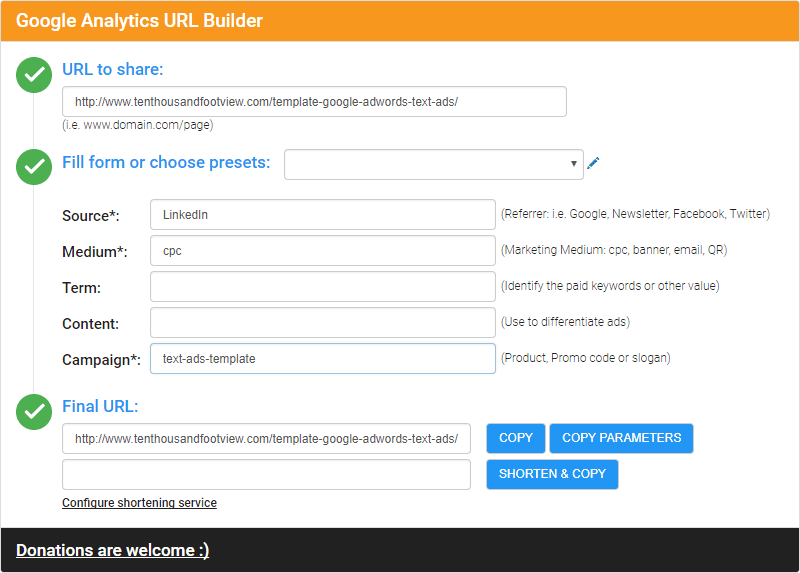This screenshot has width=800, height=573.
Task: Click into the empty Term field
Action: coord(323,286)
